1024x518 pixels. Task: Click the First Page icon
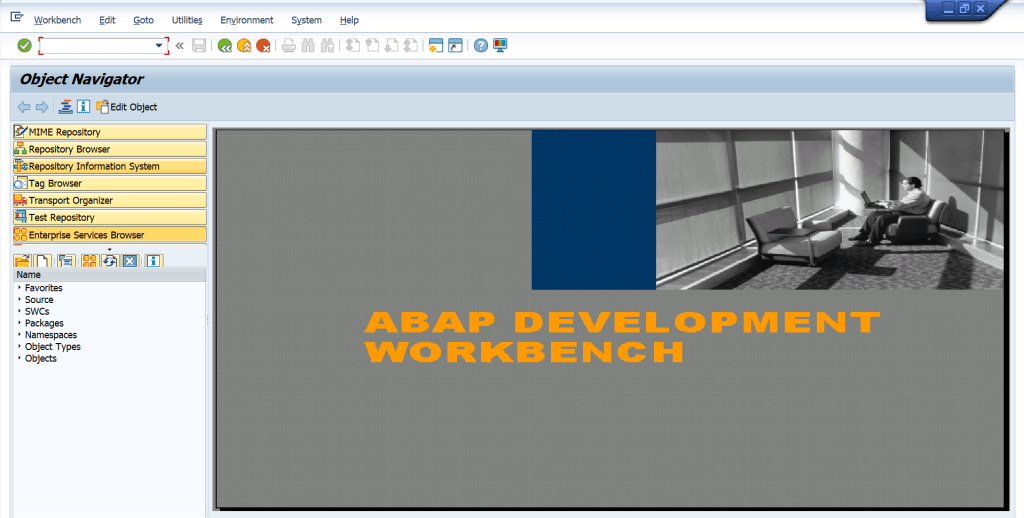tap(353, 46)
